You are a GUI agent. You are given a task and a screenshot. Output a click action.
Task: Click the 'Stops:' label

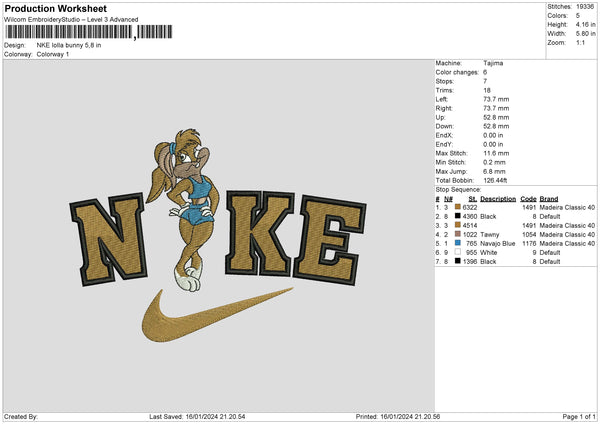click(445, 81)
